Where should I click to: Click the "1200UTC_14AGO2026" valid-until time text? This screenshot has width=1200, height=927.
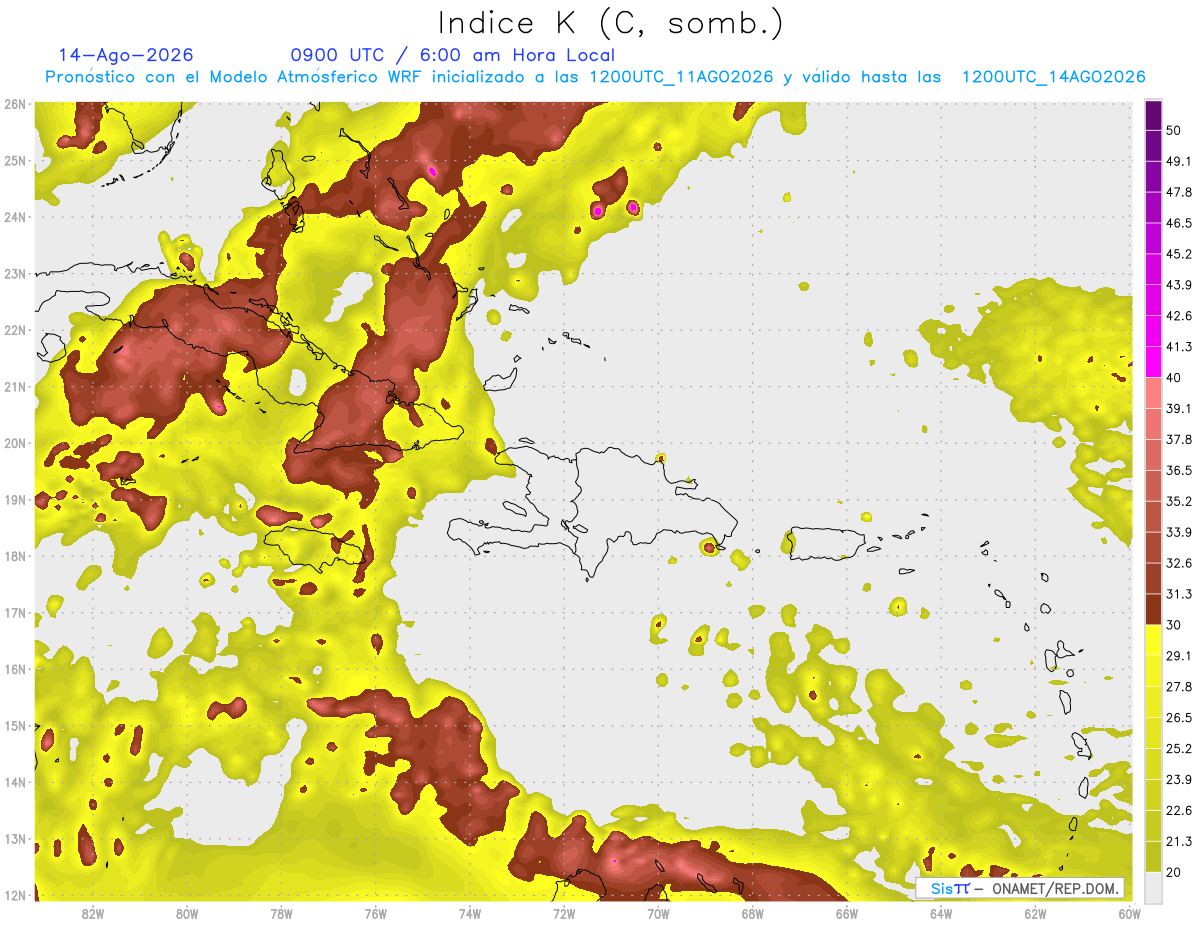click(1053, 77)
